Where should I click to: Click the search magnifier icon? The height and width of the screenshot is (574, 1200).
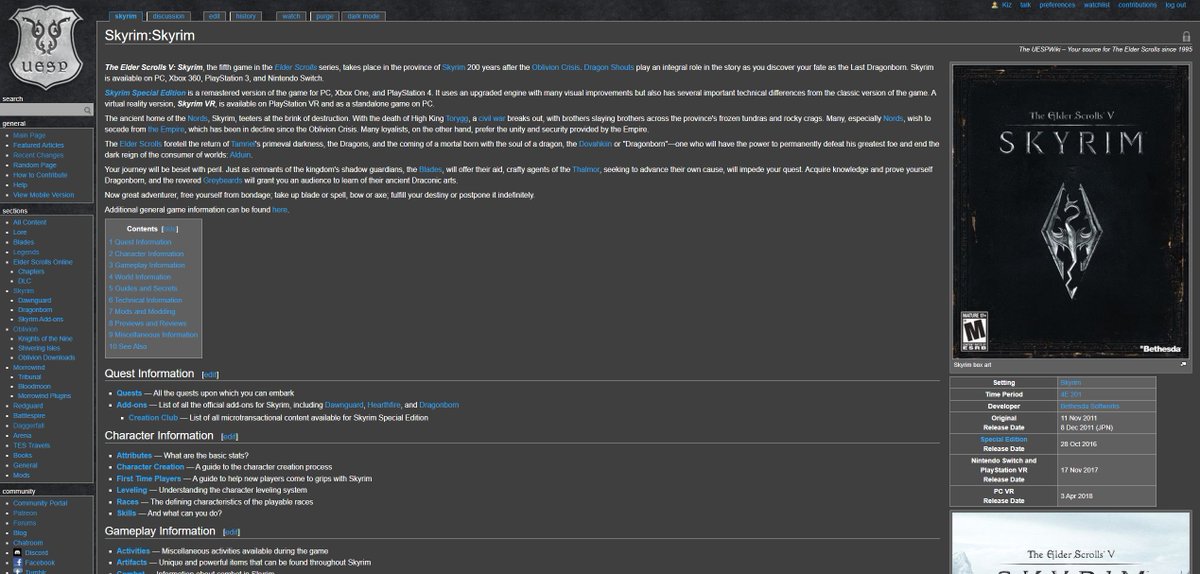tap(87, 110)
